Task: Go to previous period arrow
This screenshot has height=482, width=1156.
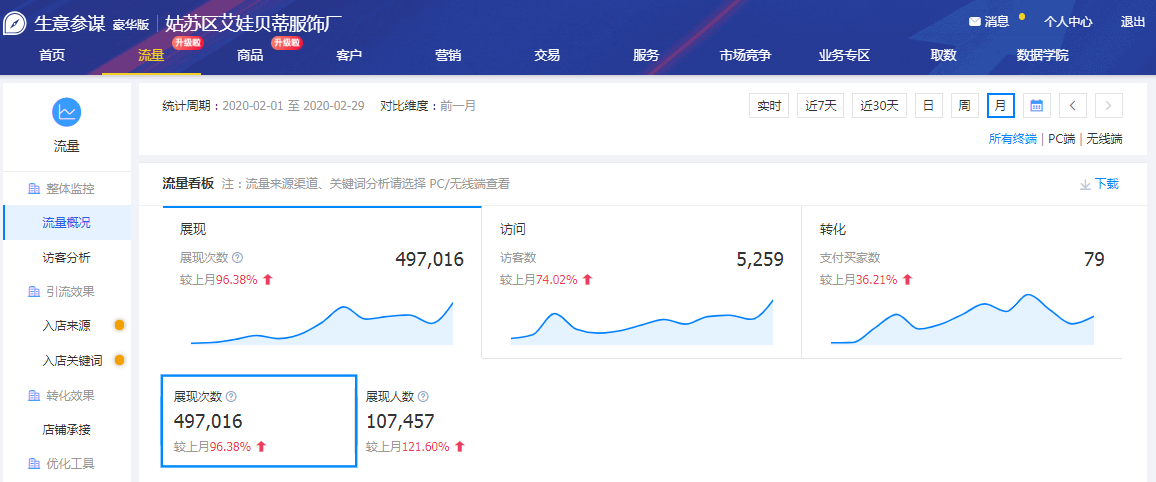Action: [1073, 105]
